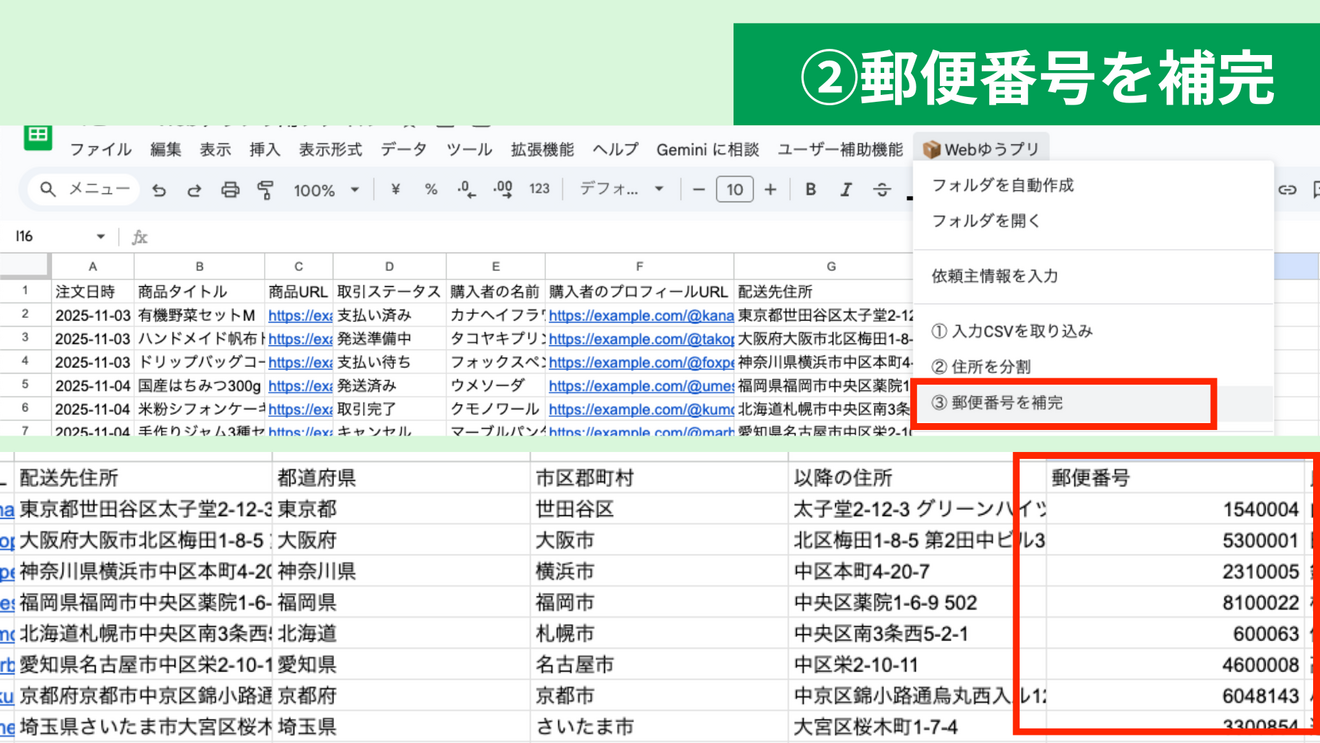Open the 編集 menu
The image size is (1320, 743).
pyautogui.click(x=165, y=150)
